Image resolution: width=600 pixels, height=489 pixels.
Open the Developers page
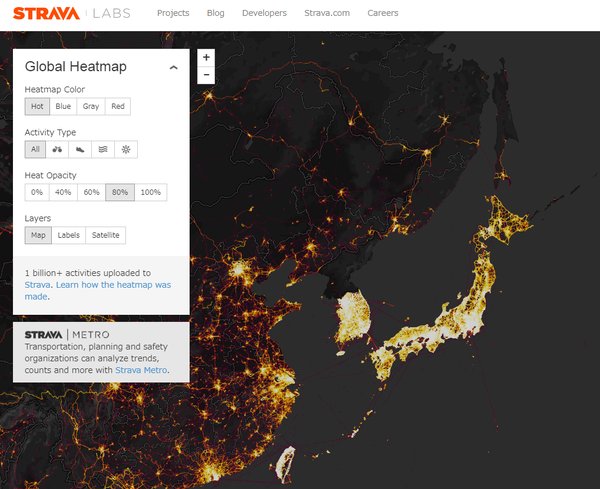[x=264, y=13]
